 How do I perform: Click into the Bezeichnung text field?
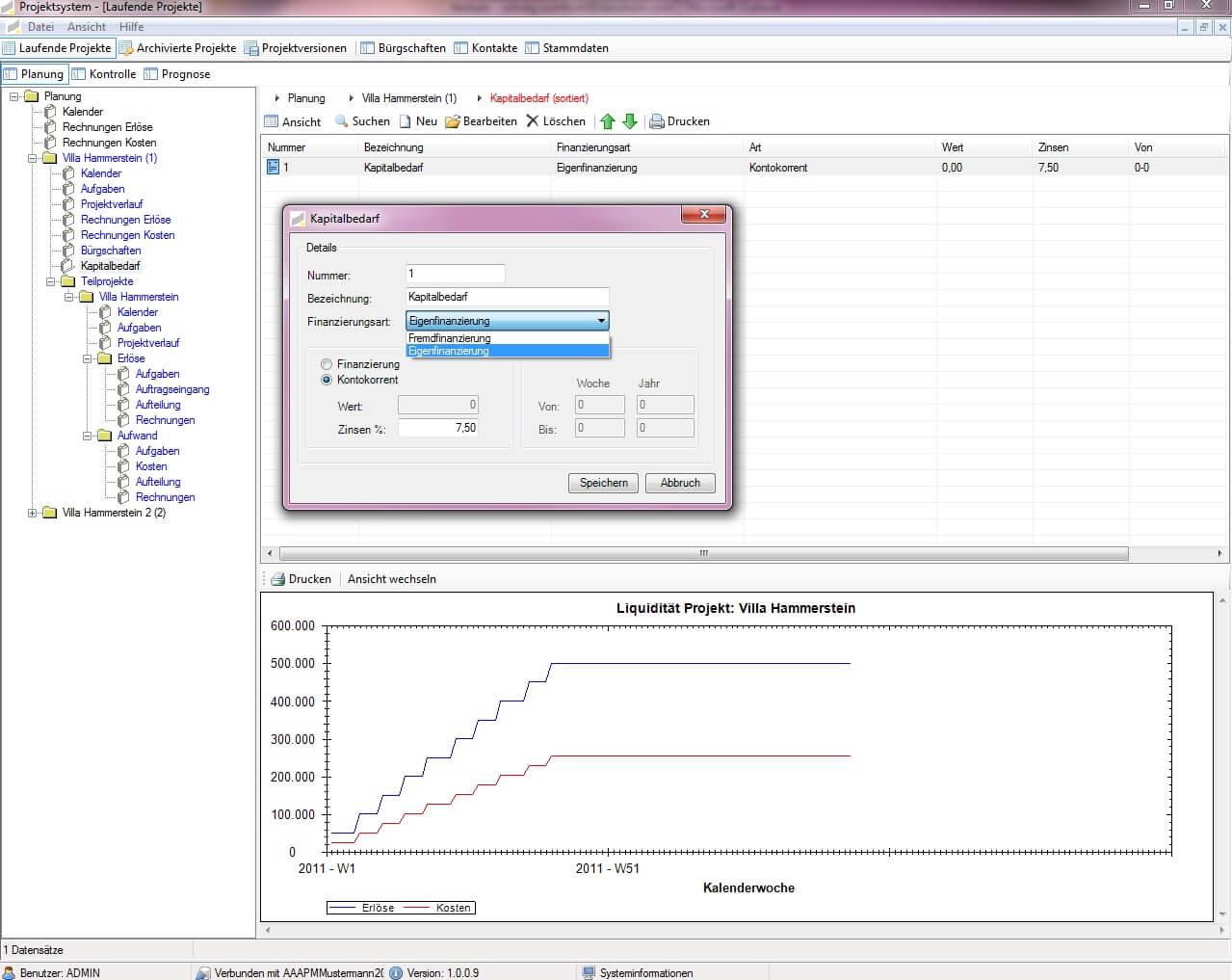[507, 297]
